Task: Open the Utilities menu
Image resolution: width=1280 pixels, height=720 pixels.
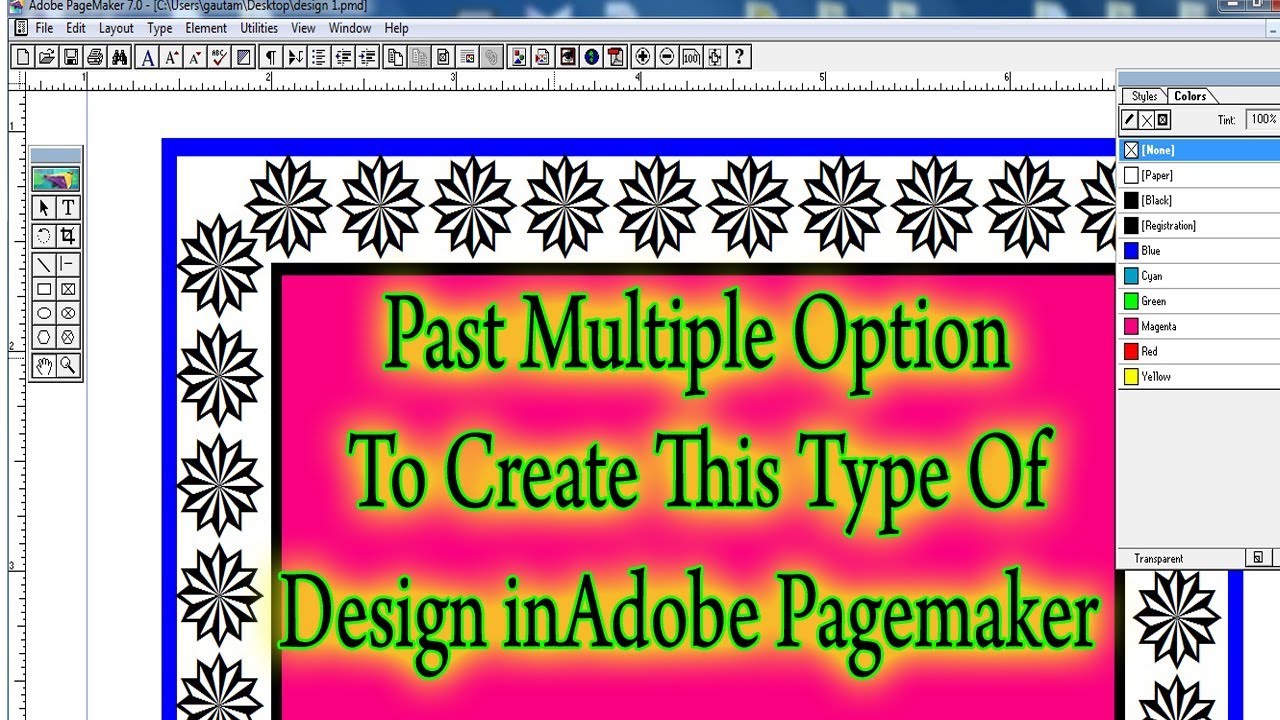Action: [x=259, y=28]
